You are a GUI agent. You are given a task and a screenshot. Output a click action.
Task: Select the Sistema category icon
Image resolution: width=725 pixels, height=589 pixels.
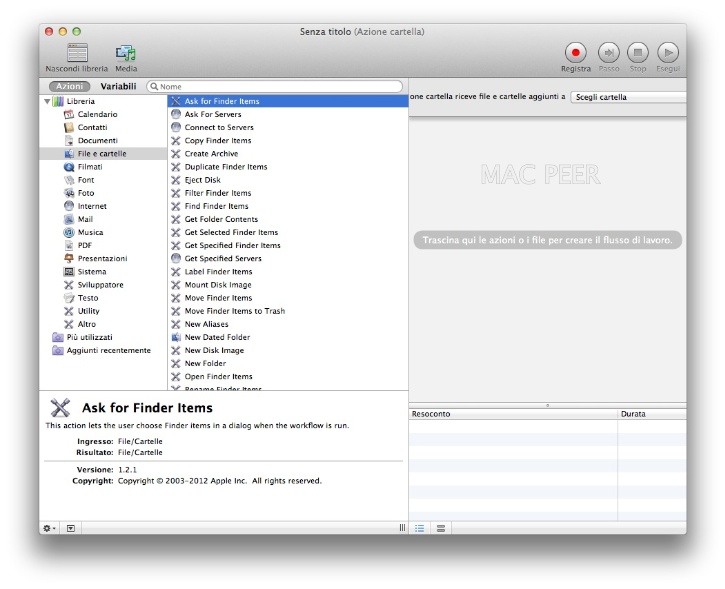pos(69,272)
